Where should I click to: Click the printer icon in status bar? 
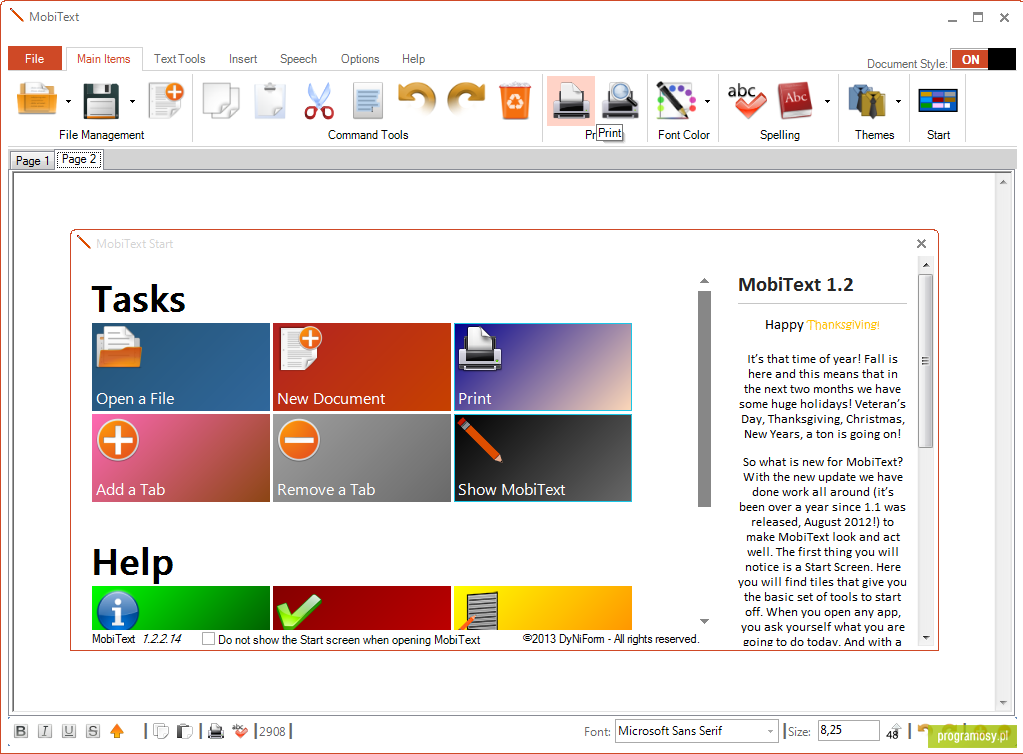point(216,731)
